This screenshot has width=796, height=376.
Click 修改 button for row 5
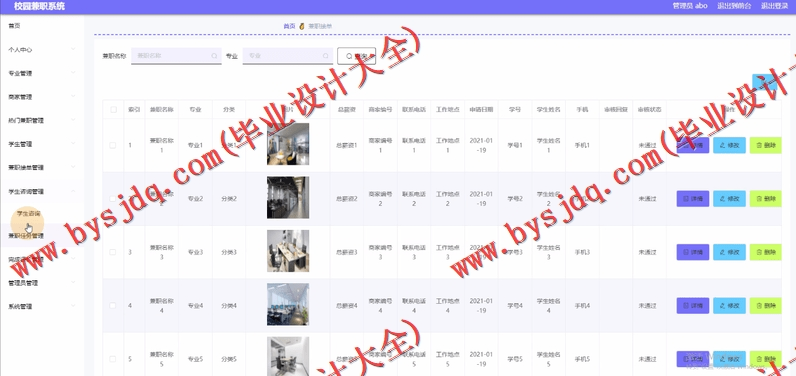[729, 359]
